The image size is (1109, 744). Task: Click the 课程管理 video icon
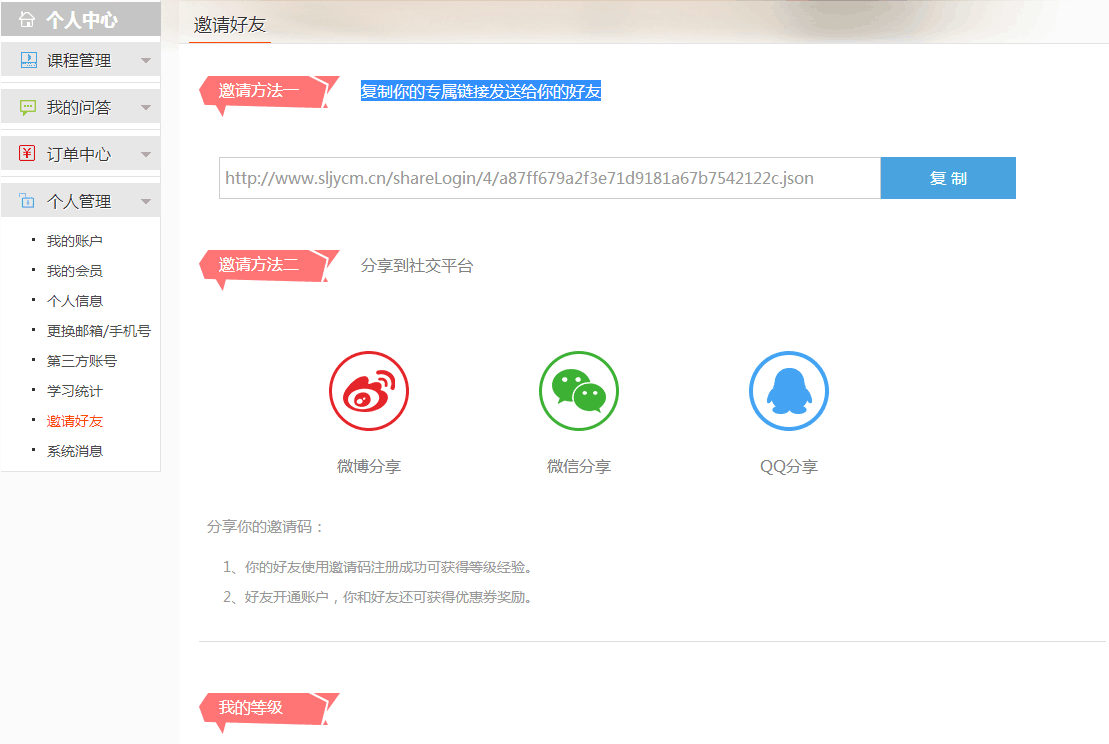[x=28, y=60]
